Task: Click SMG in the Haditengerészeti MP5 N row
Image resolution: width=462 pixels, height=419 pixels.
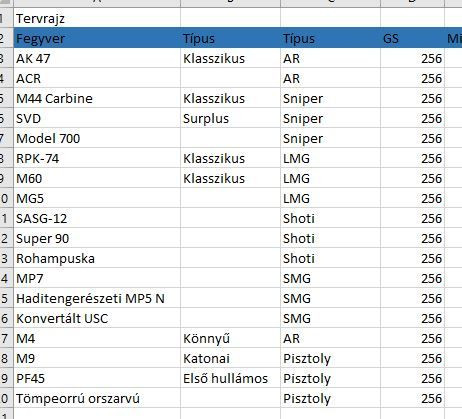Action: coord(330,298)
